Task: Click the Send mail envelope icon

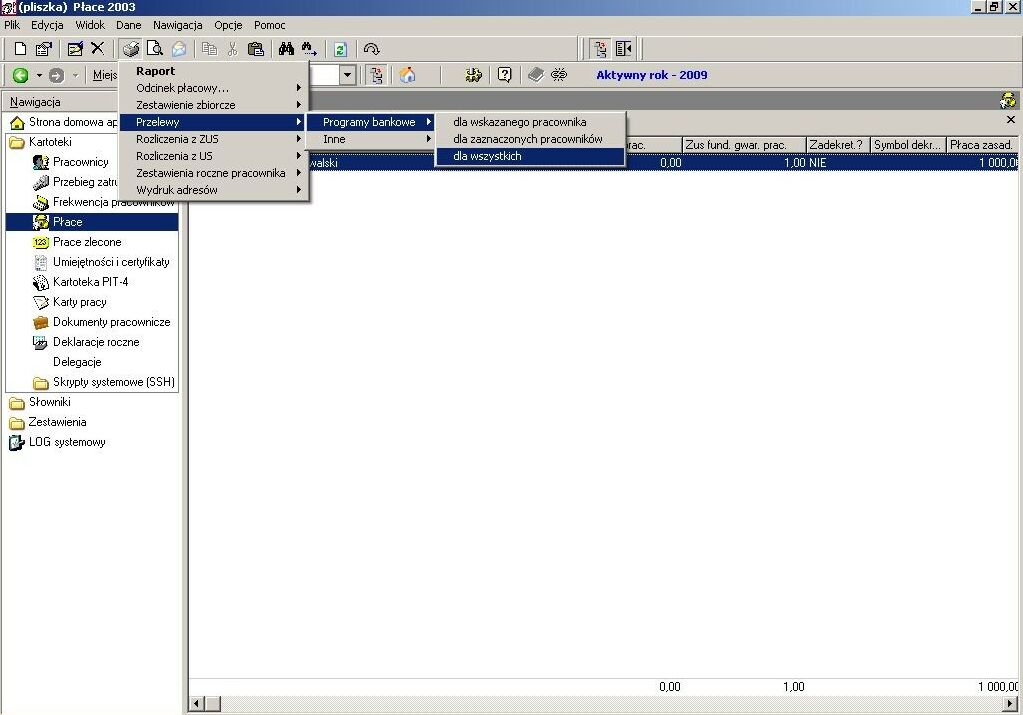Action: 179,49
